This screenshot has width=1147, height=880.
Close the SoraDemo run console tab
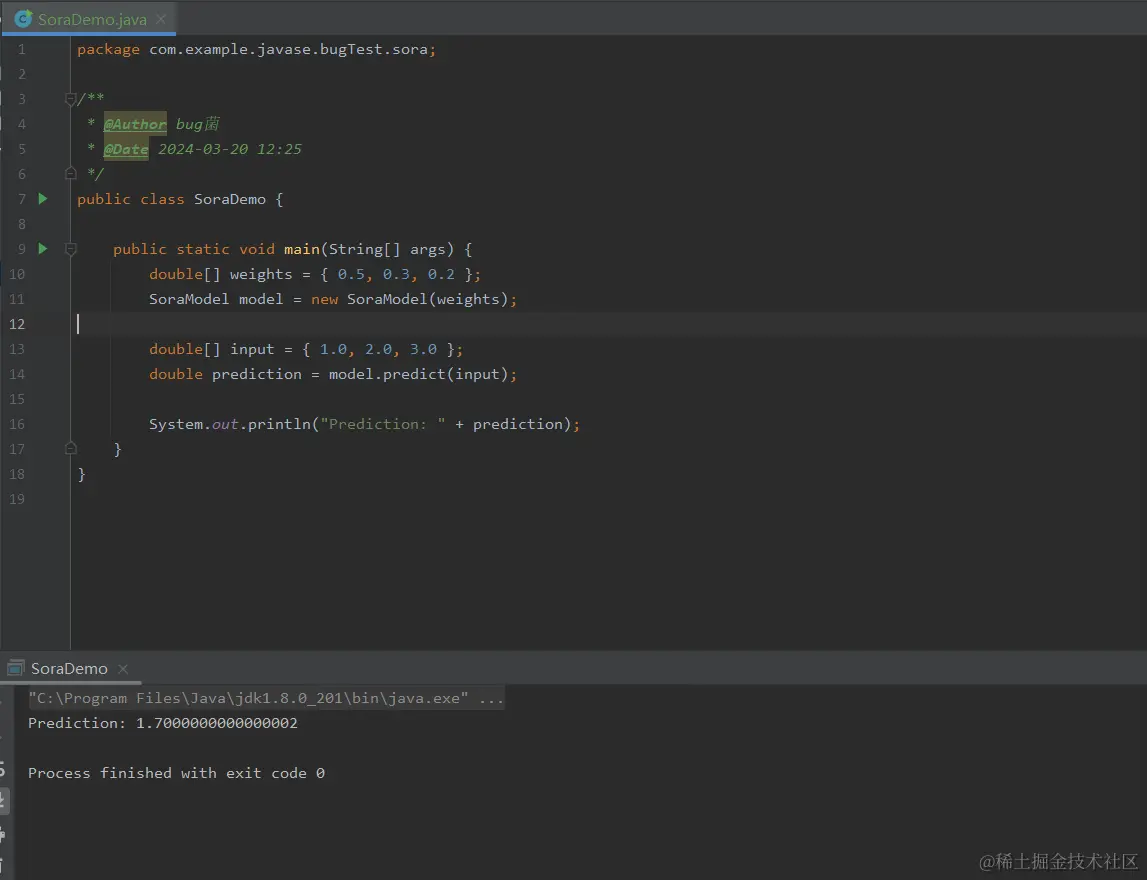pyautogui.click(x=123, y=669)
